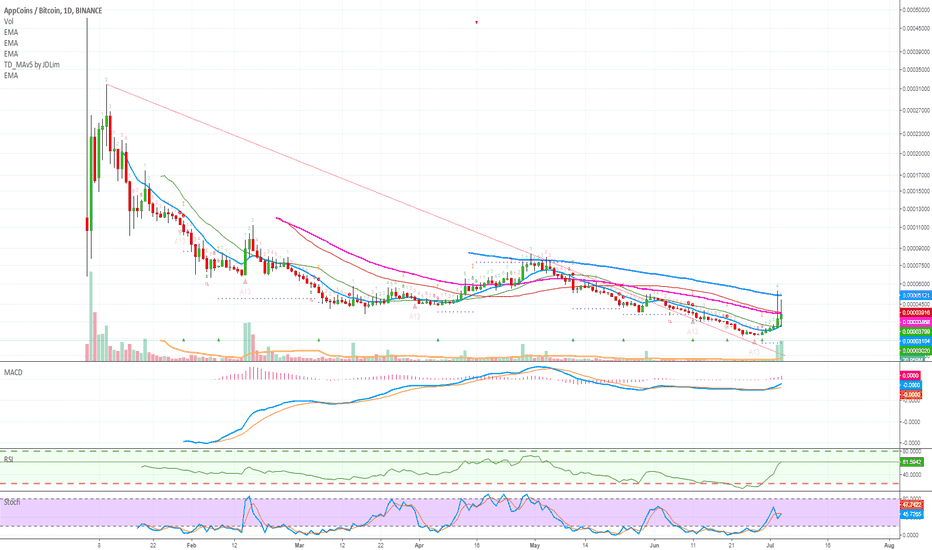Click the pink 0.0000 MACD histogram value tag
Image resolution: width=932 pixels, height=550 pixels.
tap(911, 376)
